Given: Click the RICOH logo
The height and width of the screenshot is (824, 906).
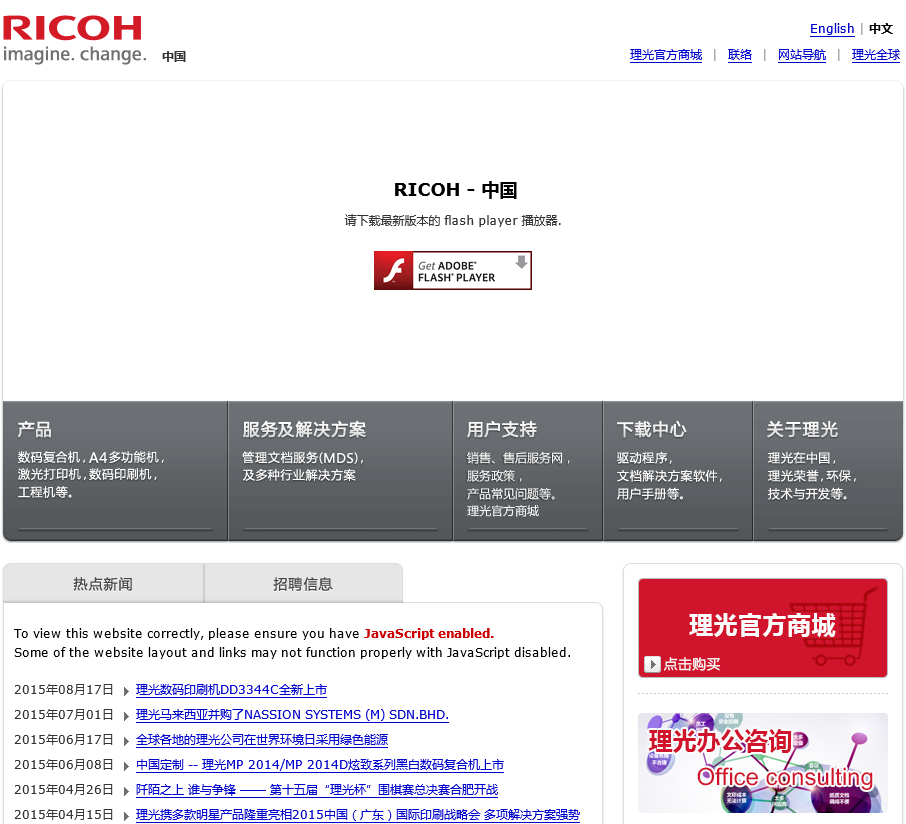Looking at the screenshot, I should click(x=75, y=39).
